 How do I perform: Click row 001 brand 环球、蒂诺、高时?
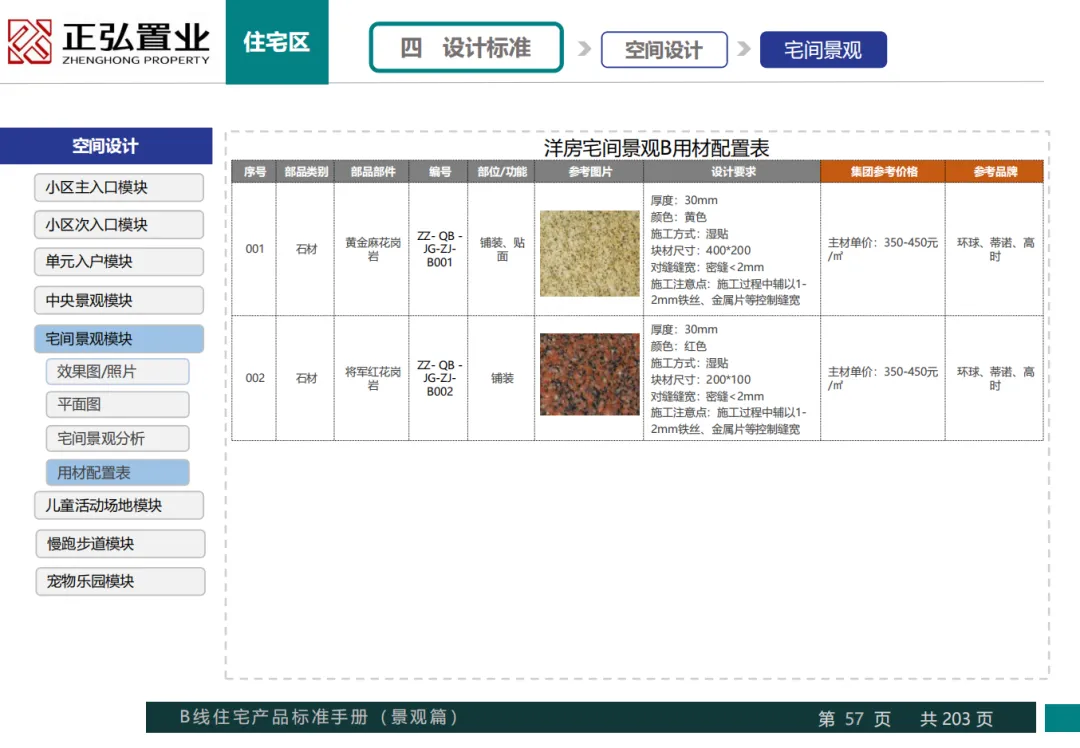(x=995, y=249)
